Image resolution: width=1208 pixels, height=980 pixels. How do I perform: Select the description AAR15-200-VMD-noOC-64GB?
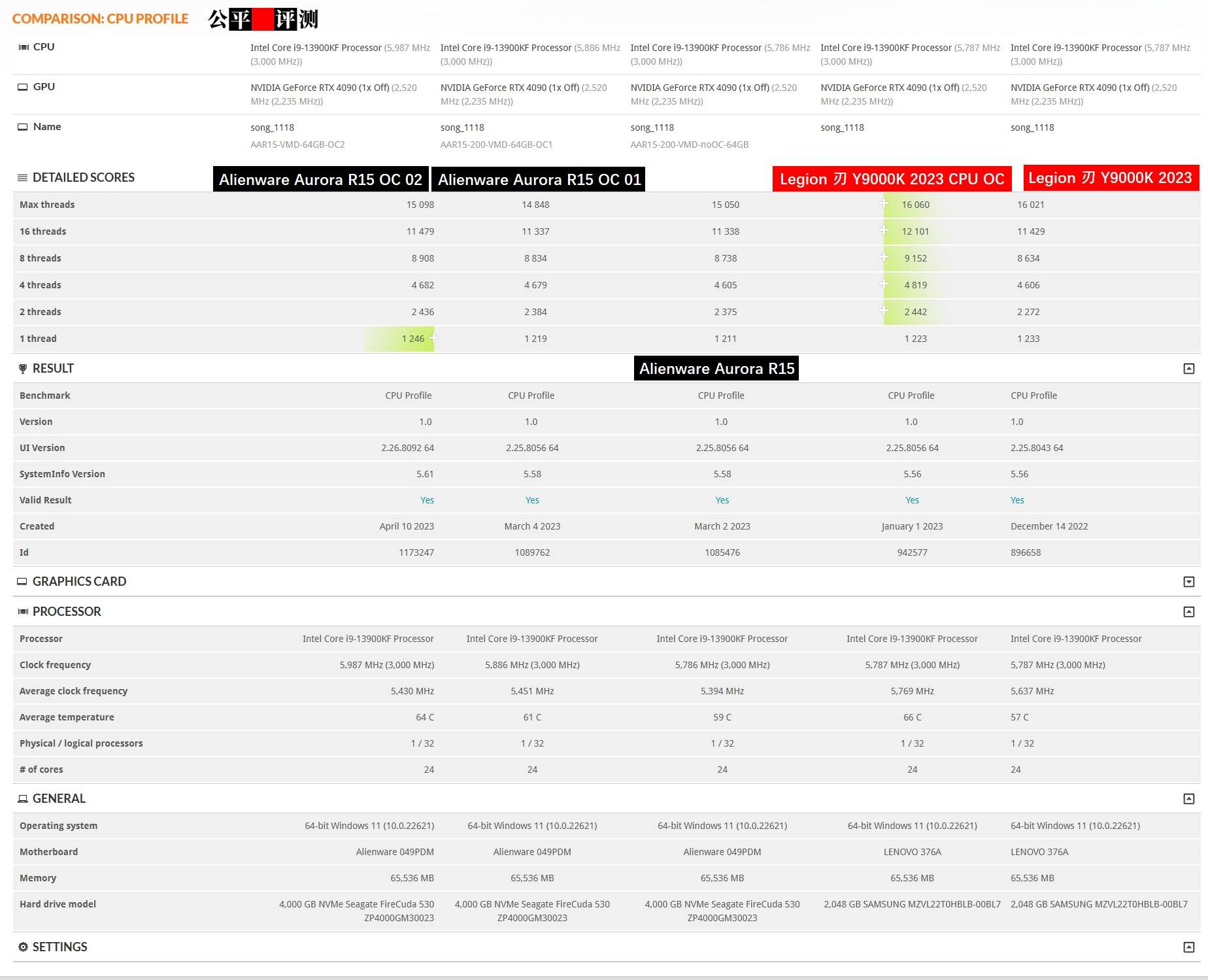690,144
